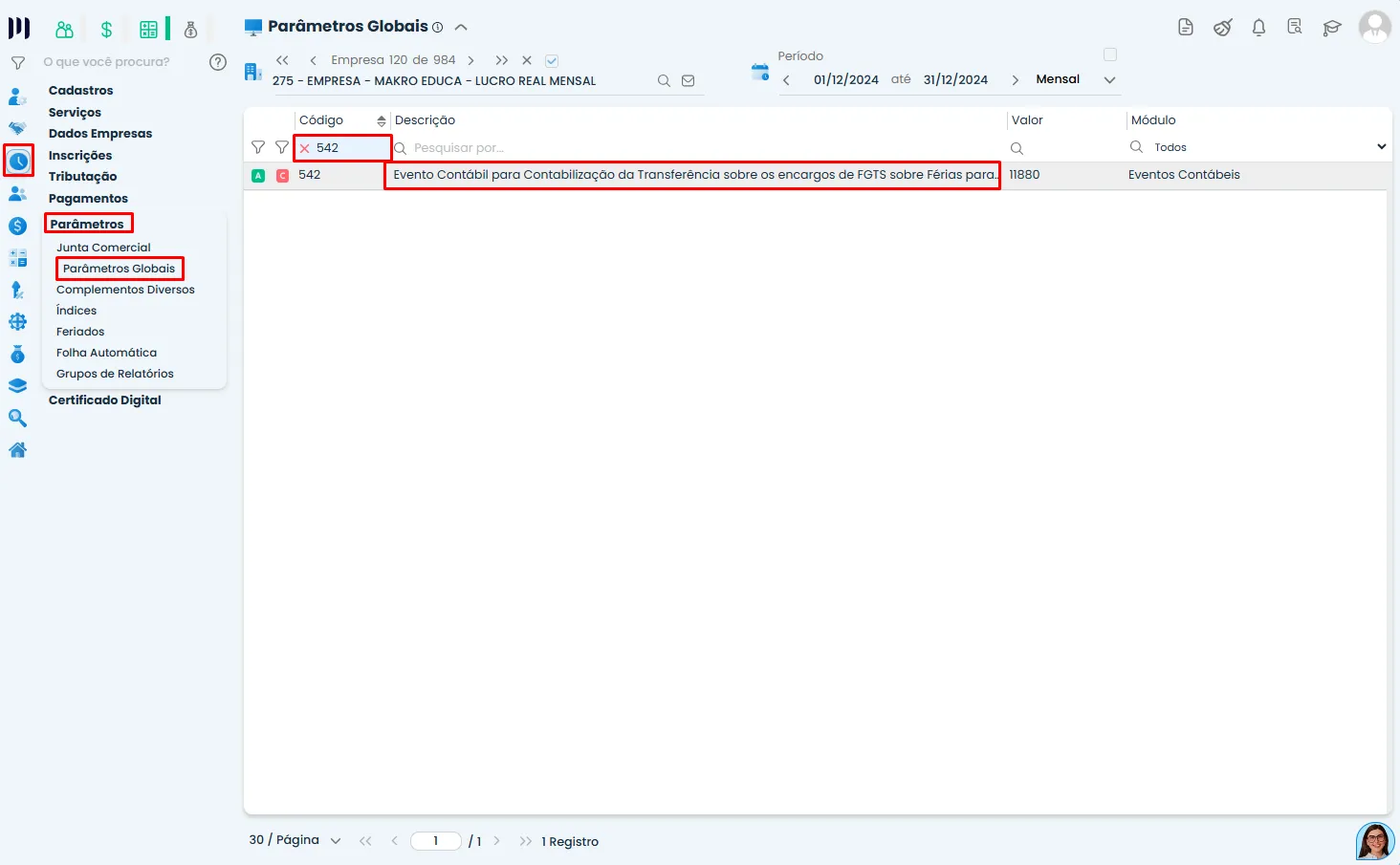Open the support assistant avatar at bottom right
The width and height of the screenshot is (1400, 865).
pyautogui.click(x=1375, y=841)
